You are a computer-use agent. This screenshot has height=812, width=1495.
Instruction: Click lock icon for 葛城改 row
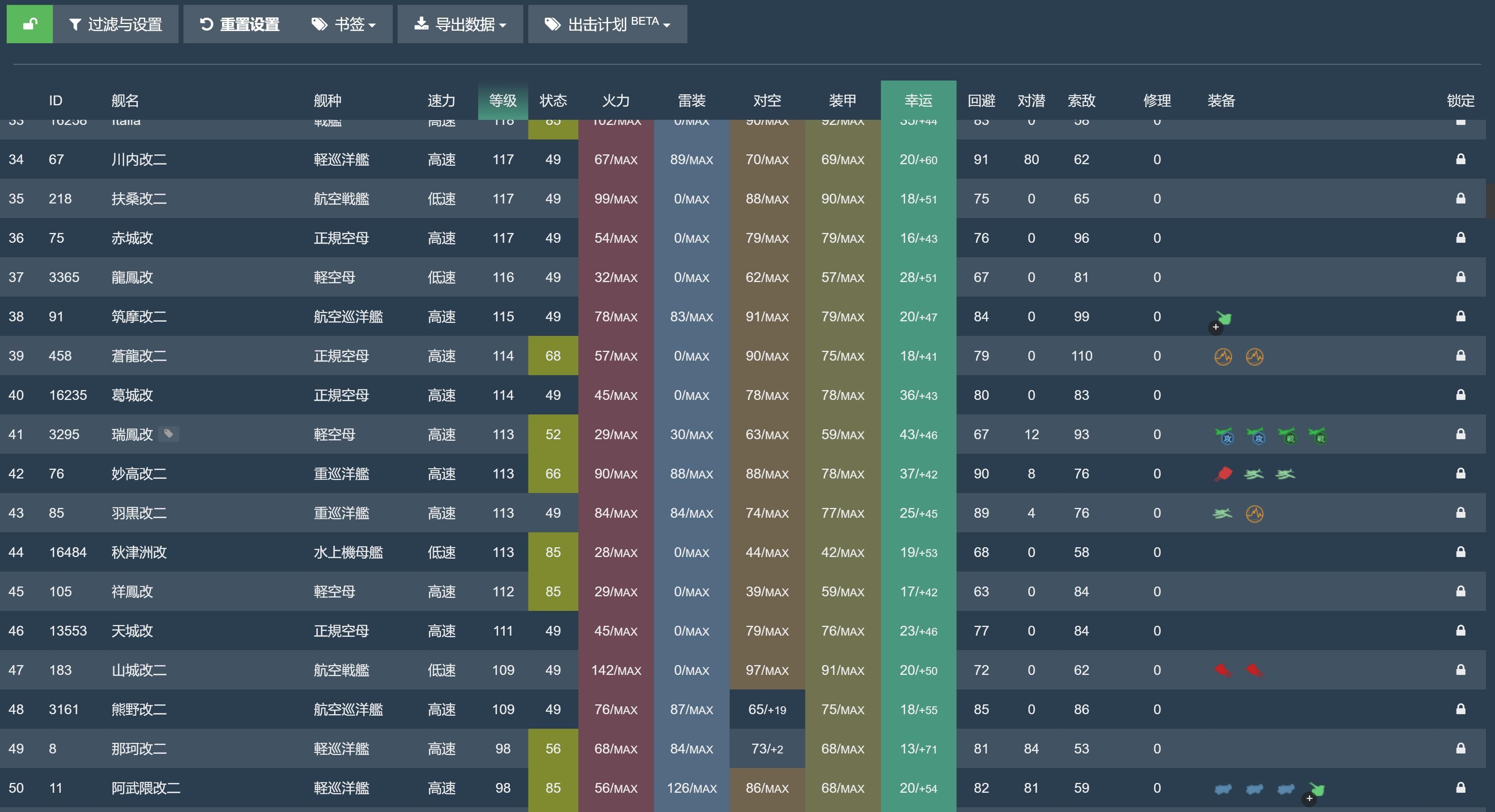pos(1460,394)
